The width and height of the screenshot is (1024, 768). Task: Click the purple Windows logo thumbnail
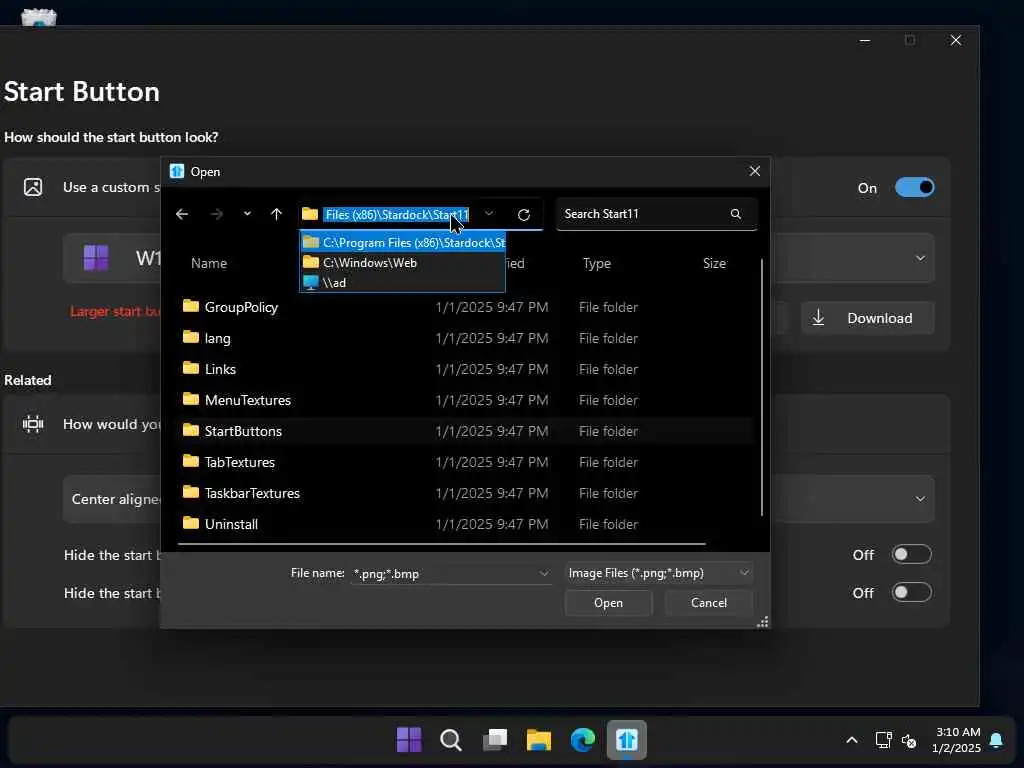click(96, 257)
